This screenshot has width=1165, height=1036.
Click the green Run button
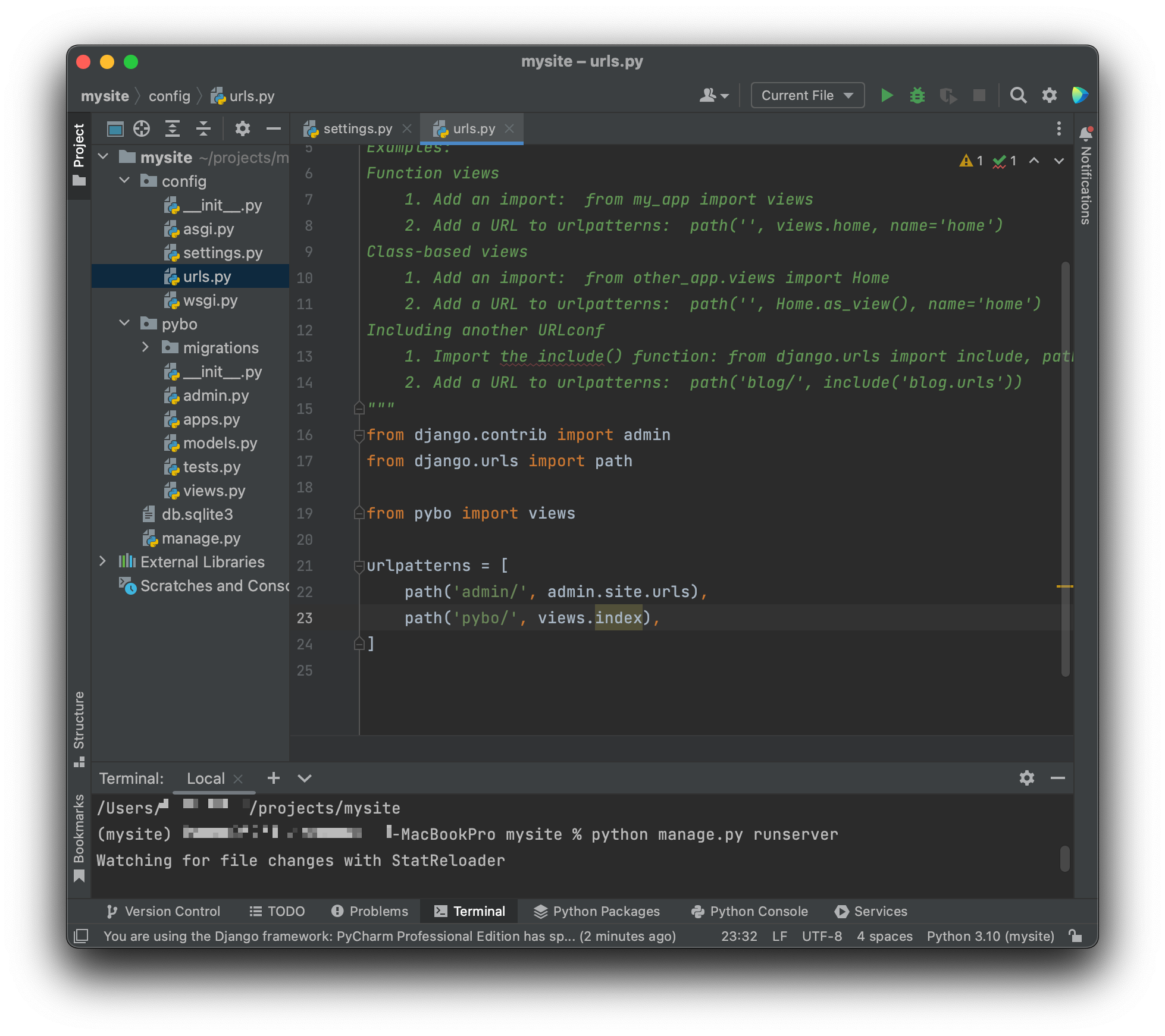[x=886, y=95]
